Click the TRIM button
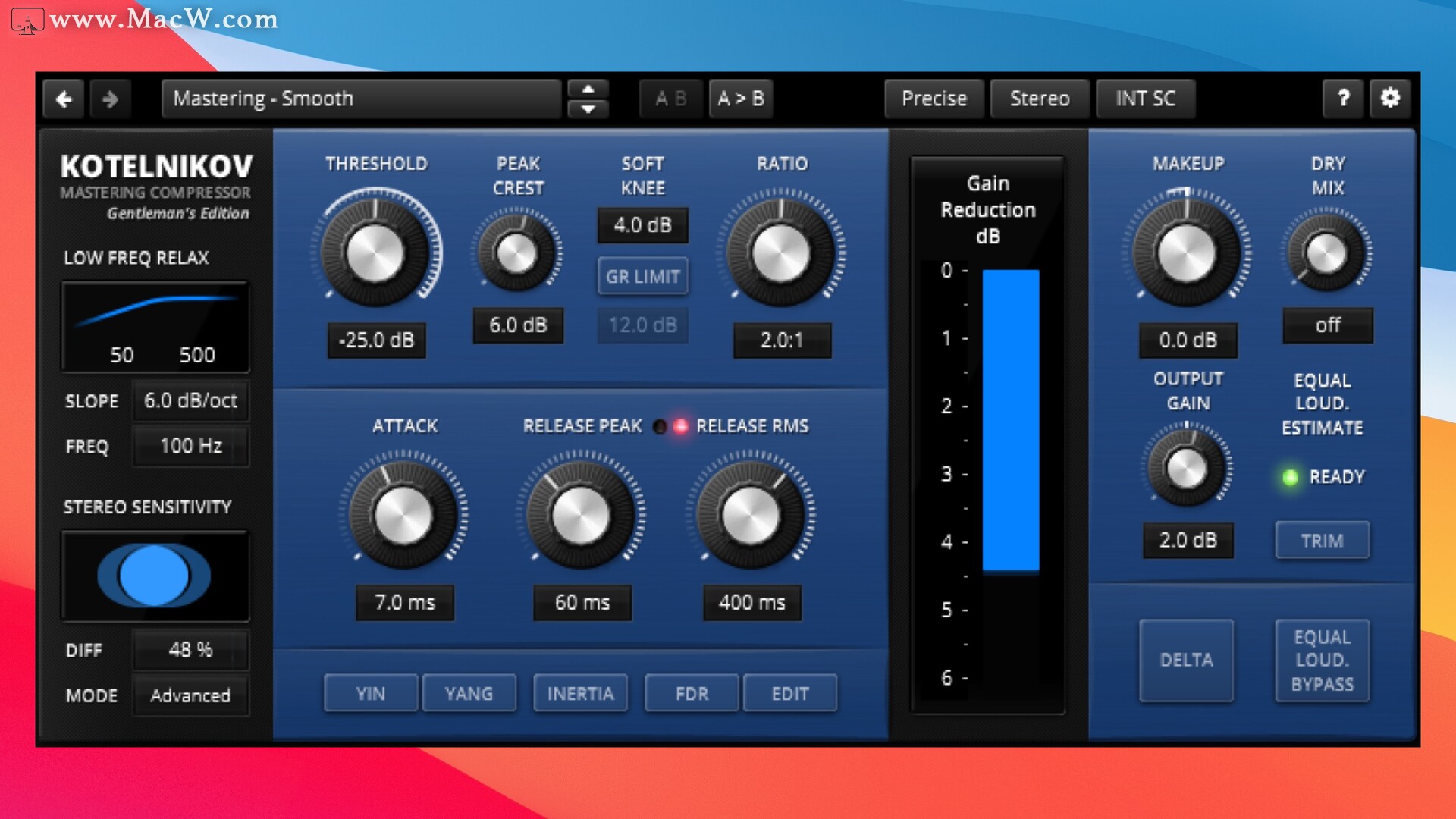The width and height of the screenshot is (1456, 819). [1322, 541]
